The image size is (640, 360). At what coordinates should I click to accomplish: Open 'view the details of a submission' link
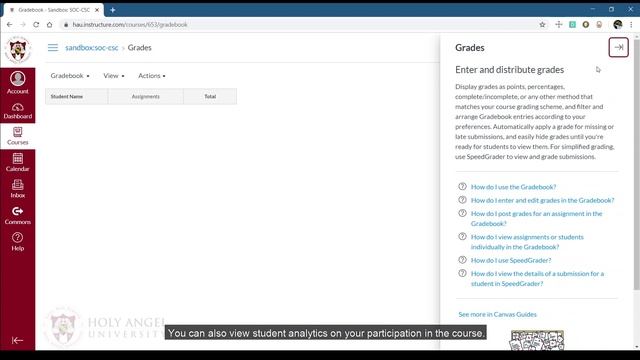pyautogui.click(x=537, y=278)
